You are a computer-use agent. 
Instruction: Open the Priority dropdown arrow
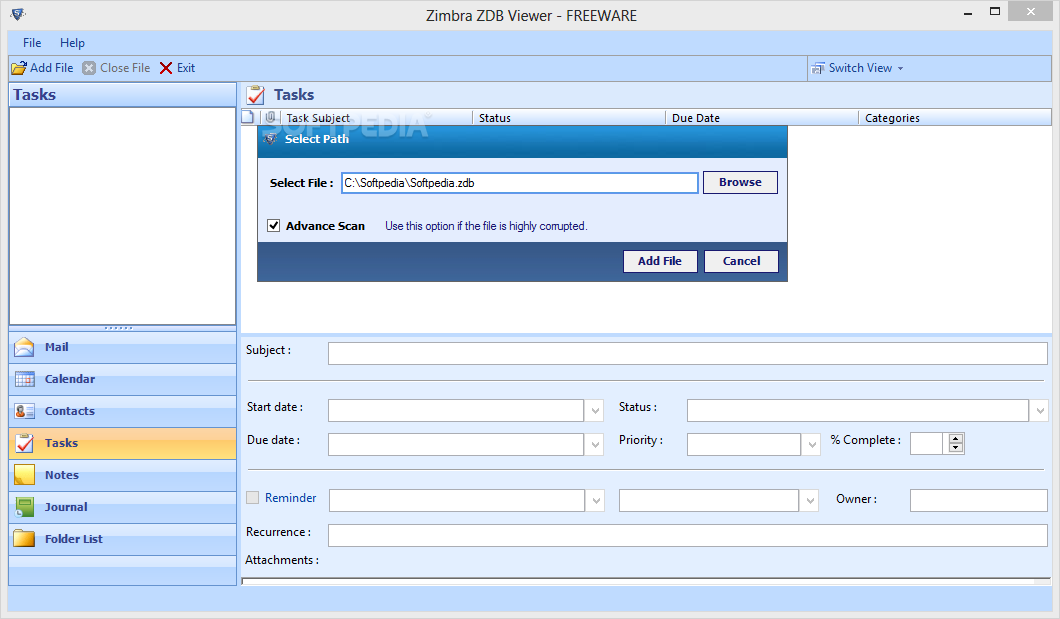[x=812, y=444]
